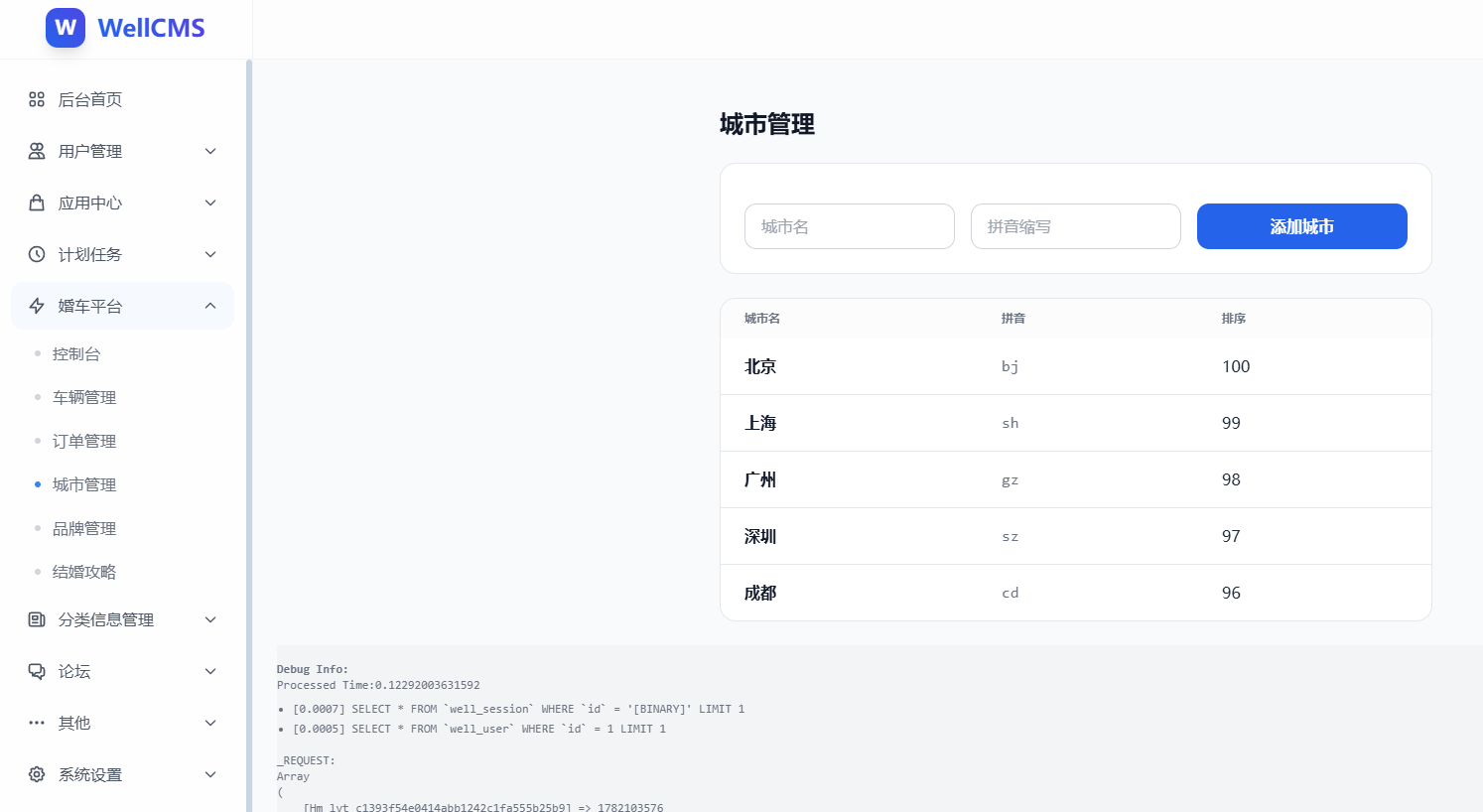Click the sort value 100
The width and height of the screenshot is (1483, 812).
click(x=1236, y=366)
